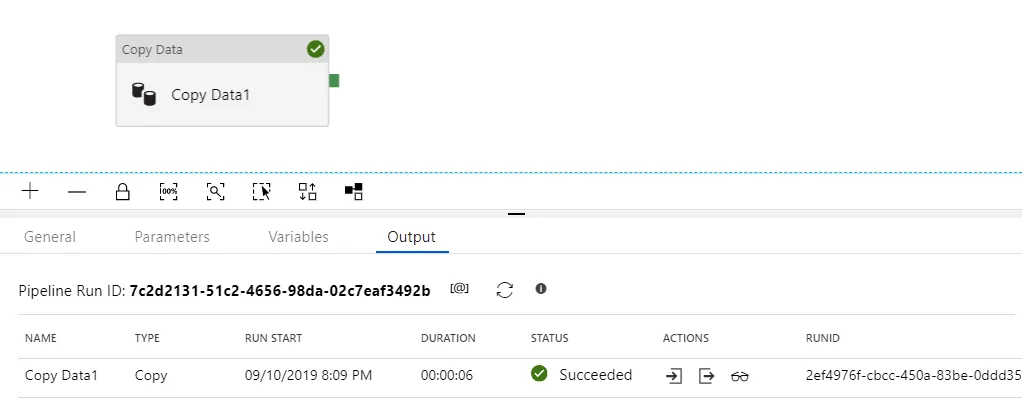Switch to the General tab

[50, 237]
